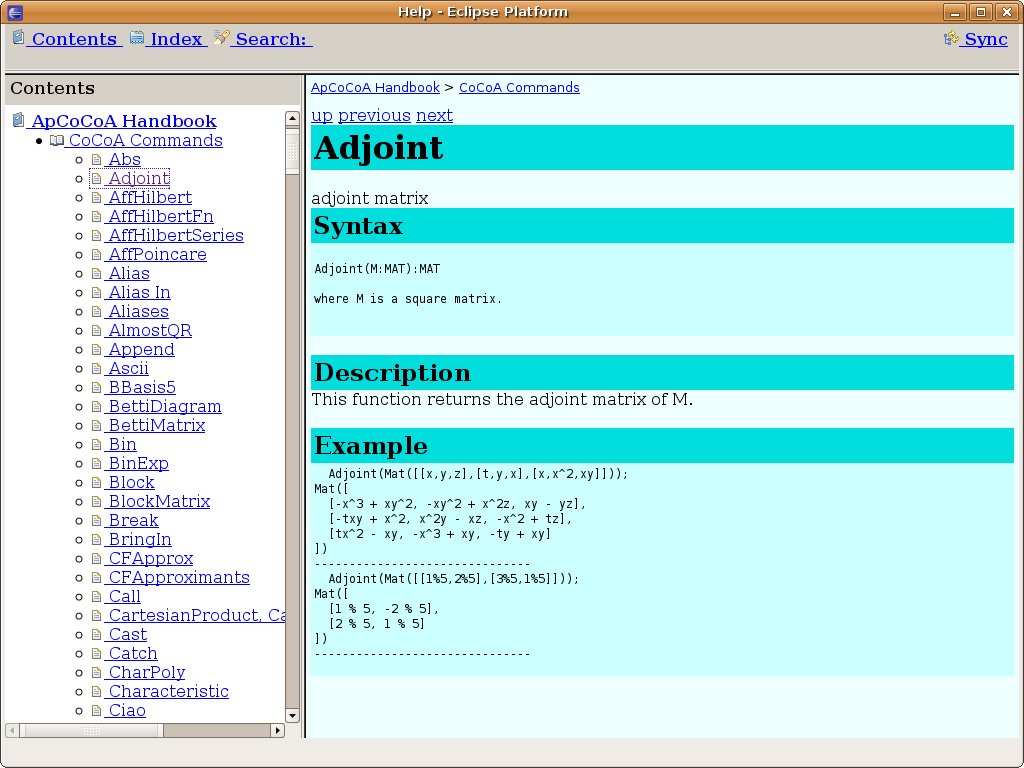Click the page icon next to Alias In
Image resolution: width=1024 pixels, height=768 pixels.
tap(97, 293)
